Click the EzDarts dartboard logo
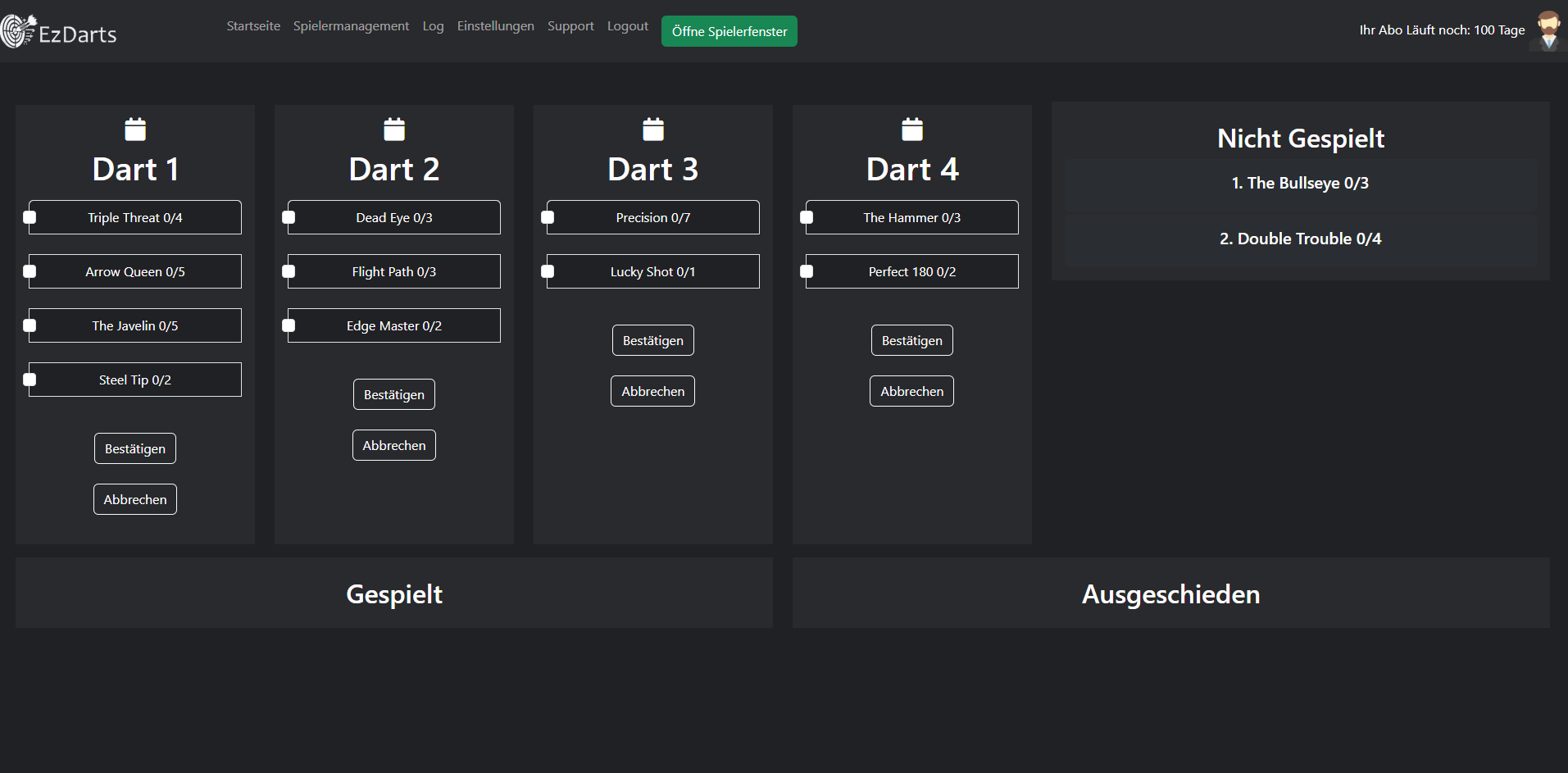The height and width of the screenshot is (773, 1568). pos(18,32)
